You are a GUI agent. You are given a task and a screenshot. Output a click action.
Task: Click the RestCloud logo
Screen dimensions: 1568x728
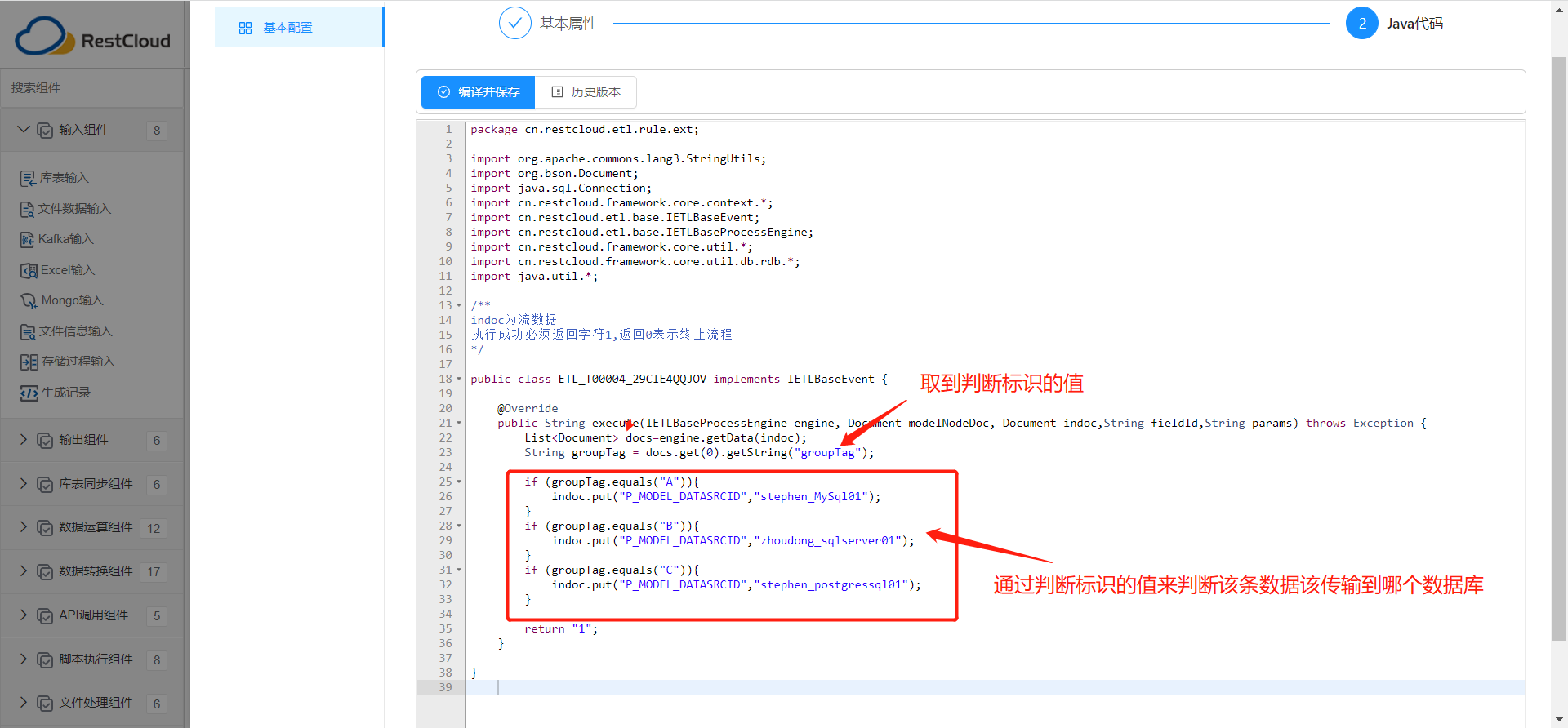[x=92, y=37]
